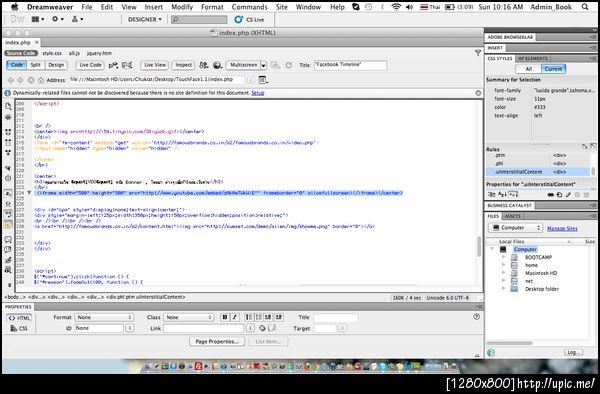
Task: Click the Spotlight search magnifier icon
Action: (x=585, y=7)
